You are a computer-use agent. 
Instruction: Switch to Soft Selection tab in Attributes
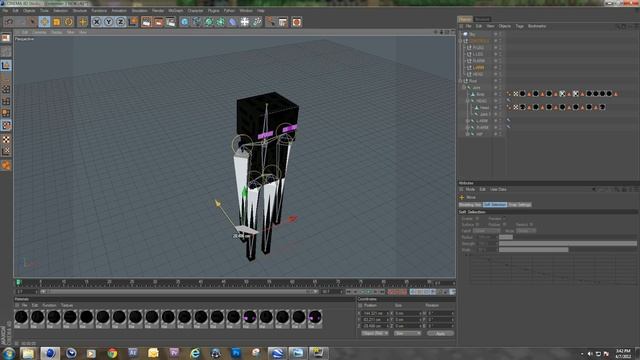(x=495, y=204)
